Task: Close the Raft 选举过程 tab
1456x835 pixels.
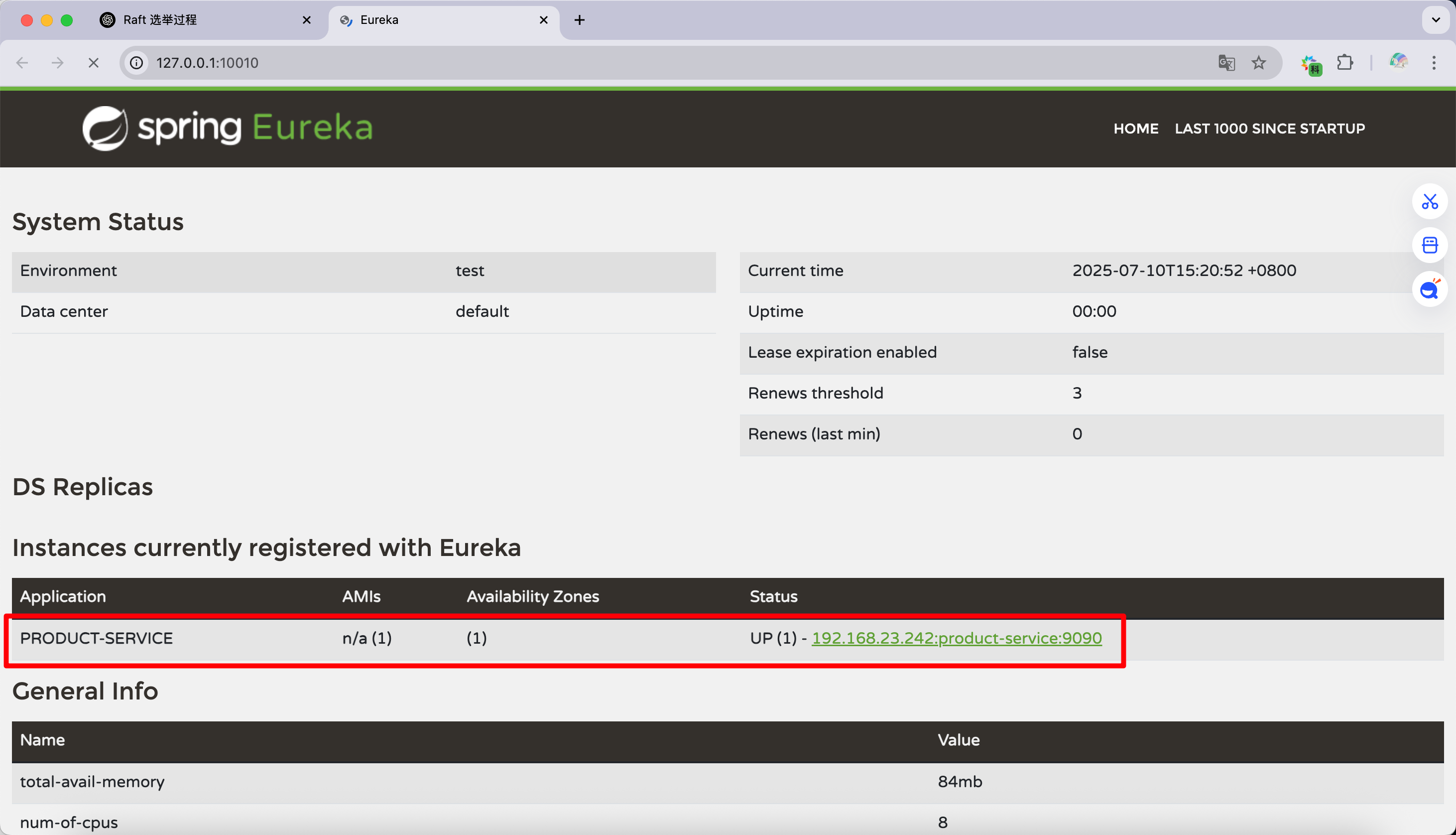Action: [307, 20]
